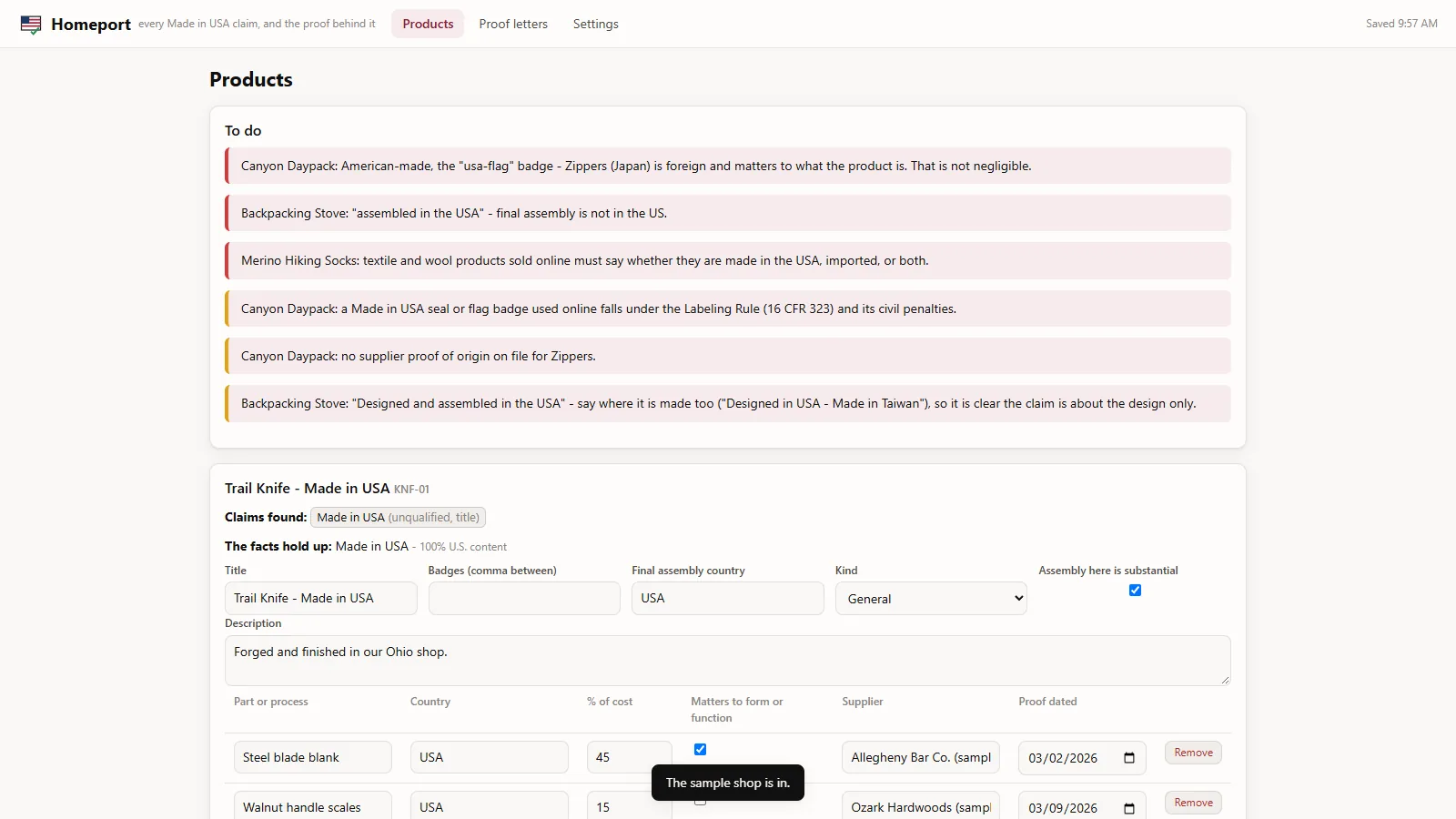Edit the Allegheny Bar Co. supplier field
This screenshot has height=819, width=1456.
[x=921, y=757]
